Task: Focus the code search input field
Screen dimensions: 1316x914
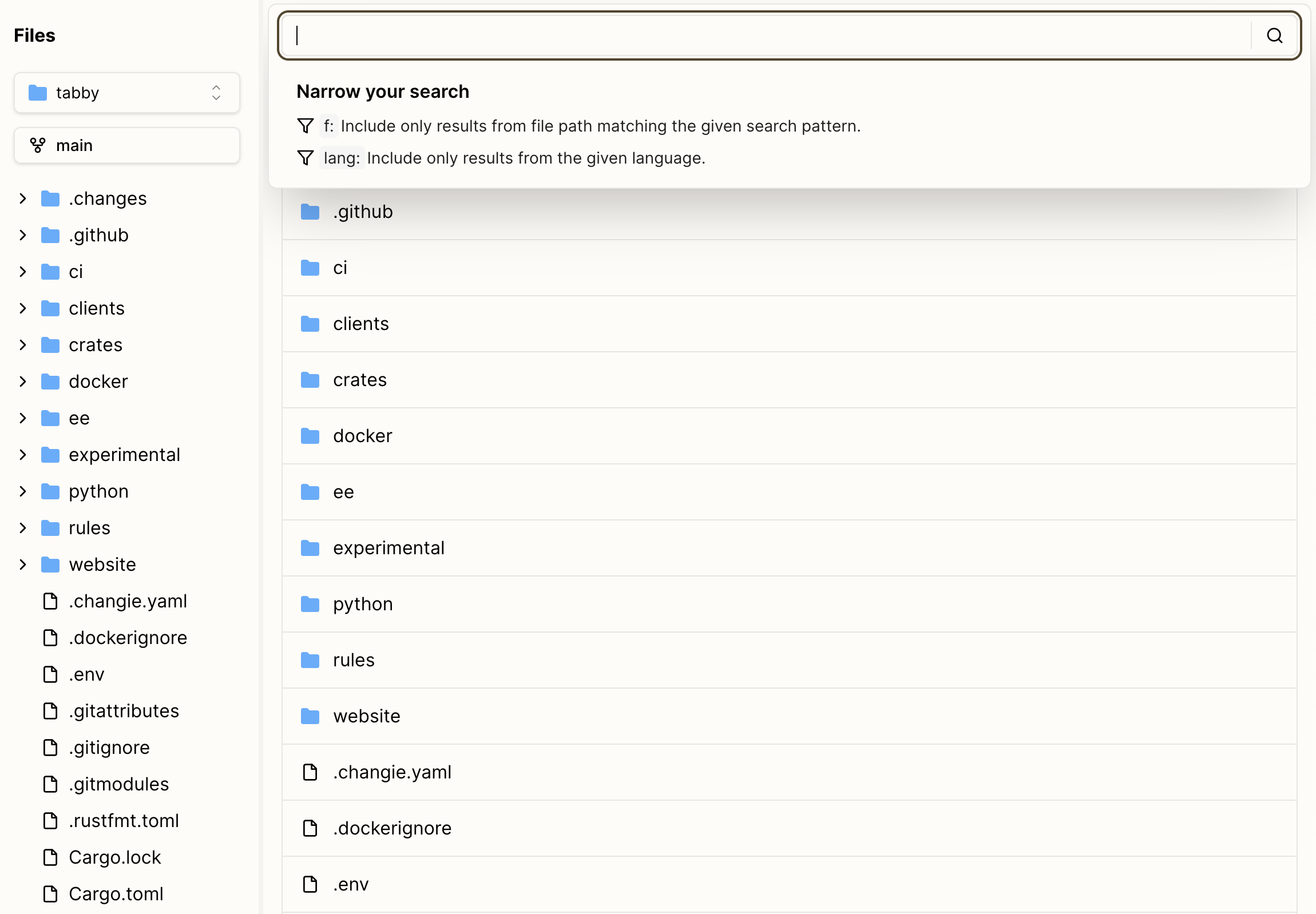Action: point(768,35)
